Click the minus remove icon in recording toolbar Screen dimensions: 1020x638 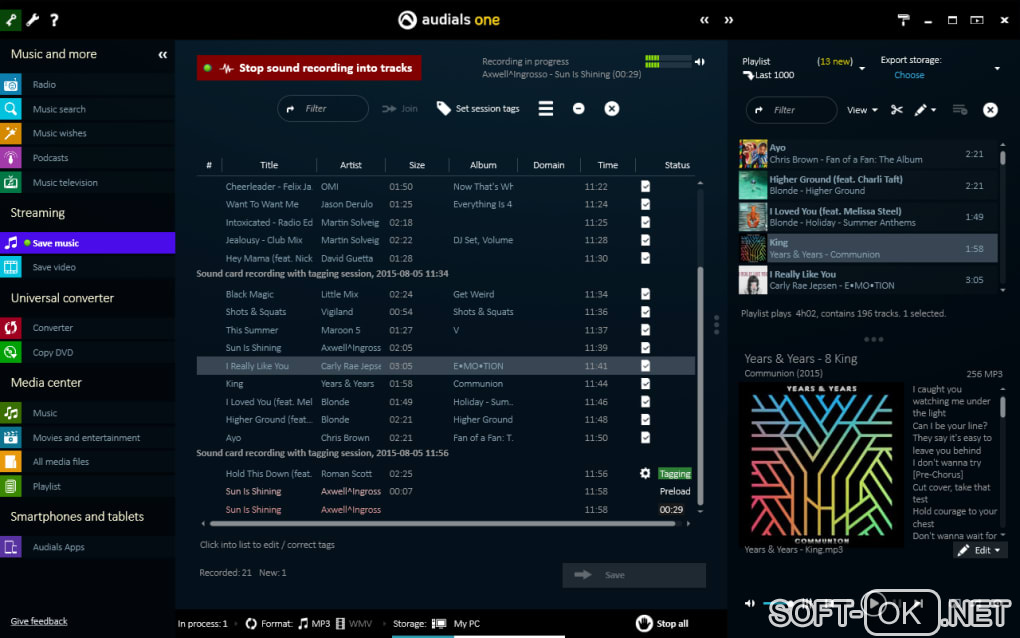578,109
